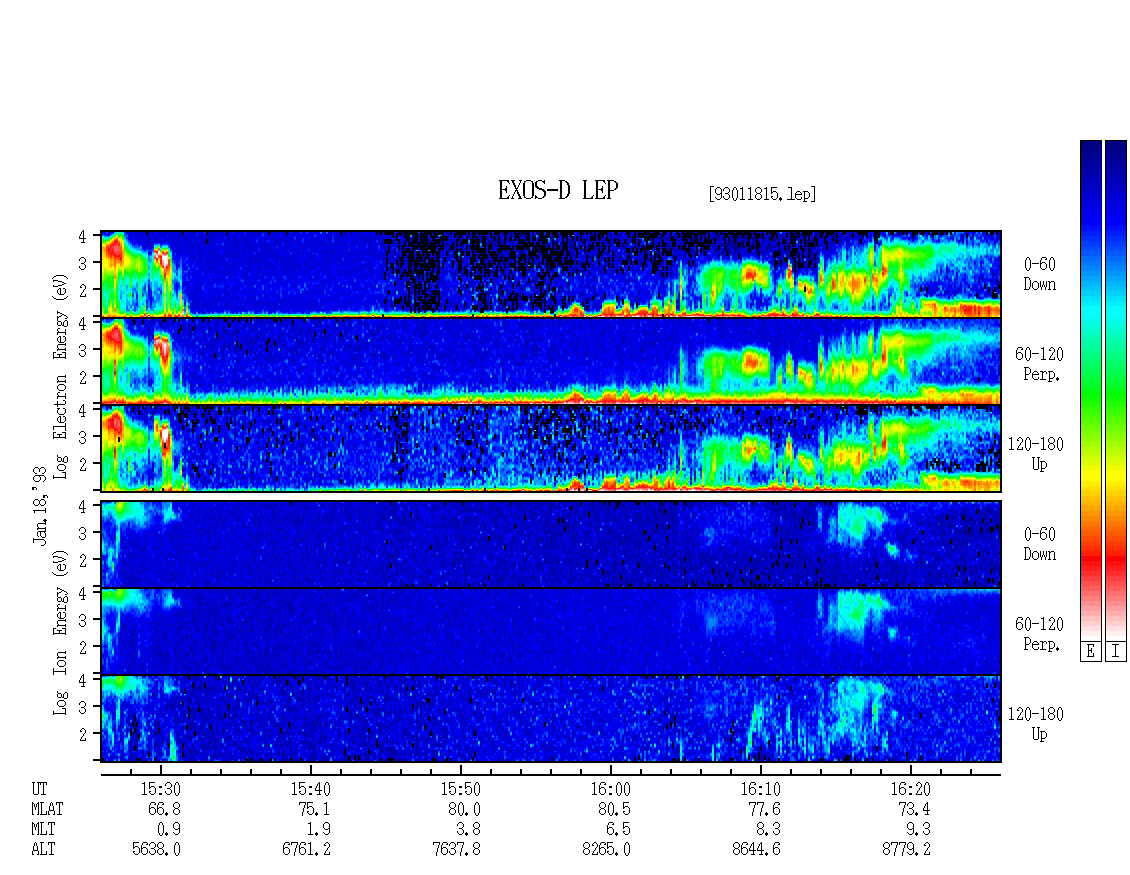Click the MLAT row label
This screenshot has height=875, width=1130.
click(47, 809)
